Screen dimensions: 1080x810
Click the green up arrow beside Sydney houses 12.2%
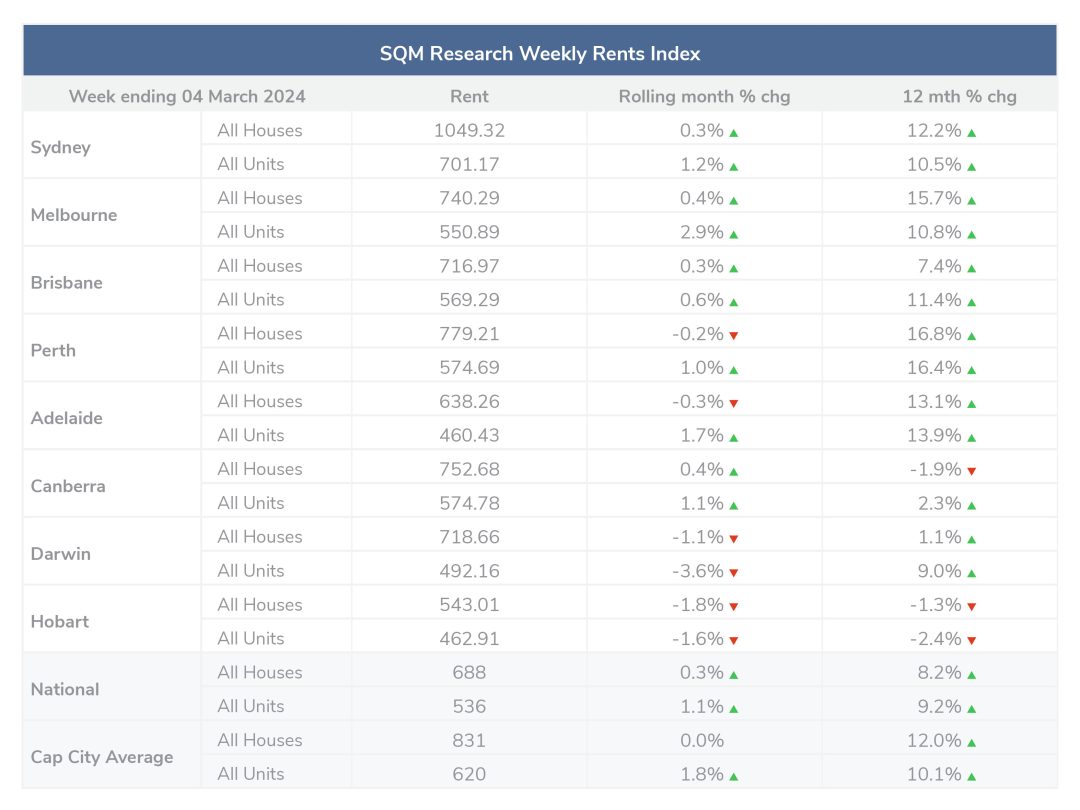(x=971, y=133)
